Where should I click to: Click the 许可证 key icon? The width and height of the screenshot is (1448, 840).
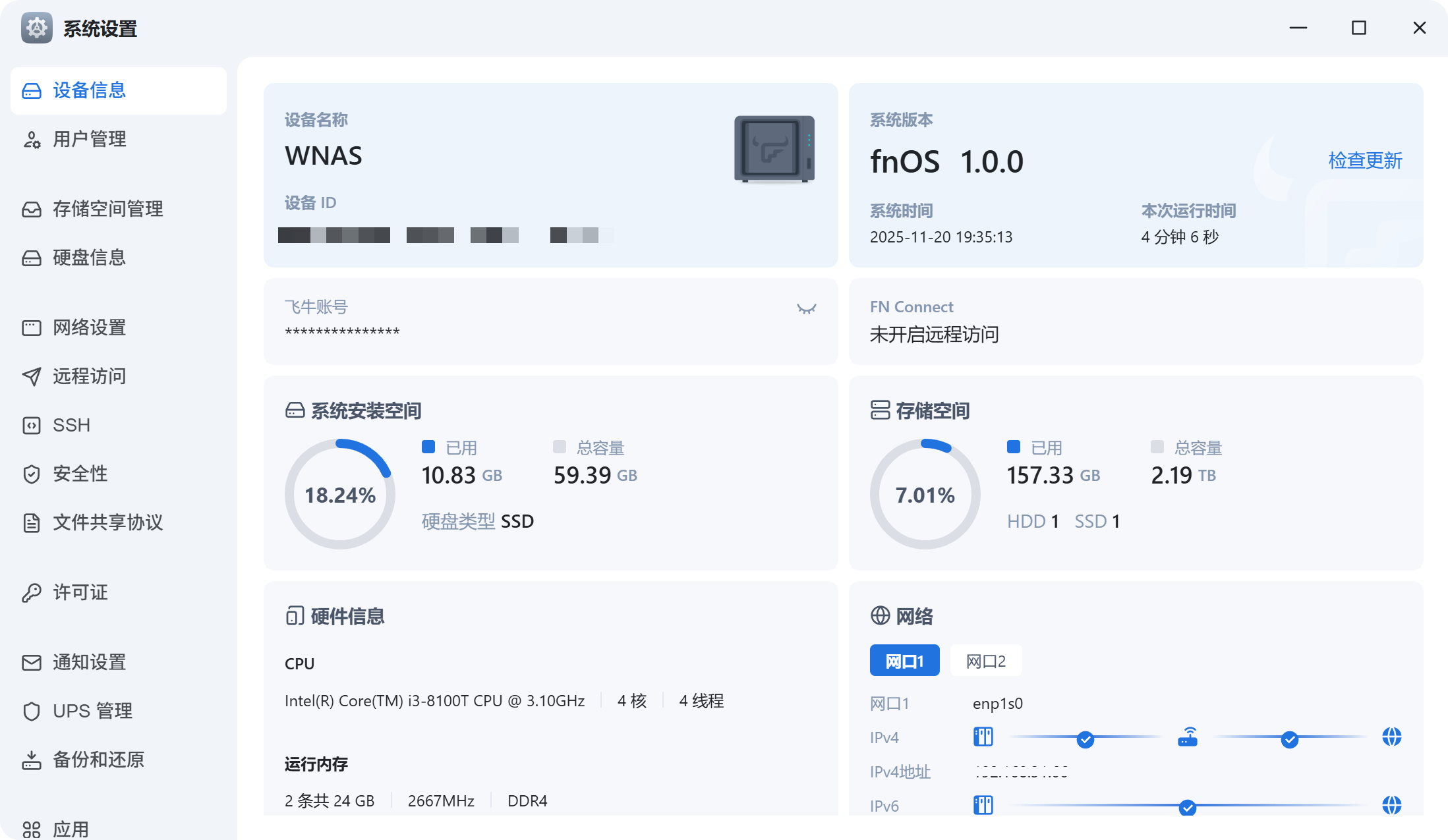32,593
